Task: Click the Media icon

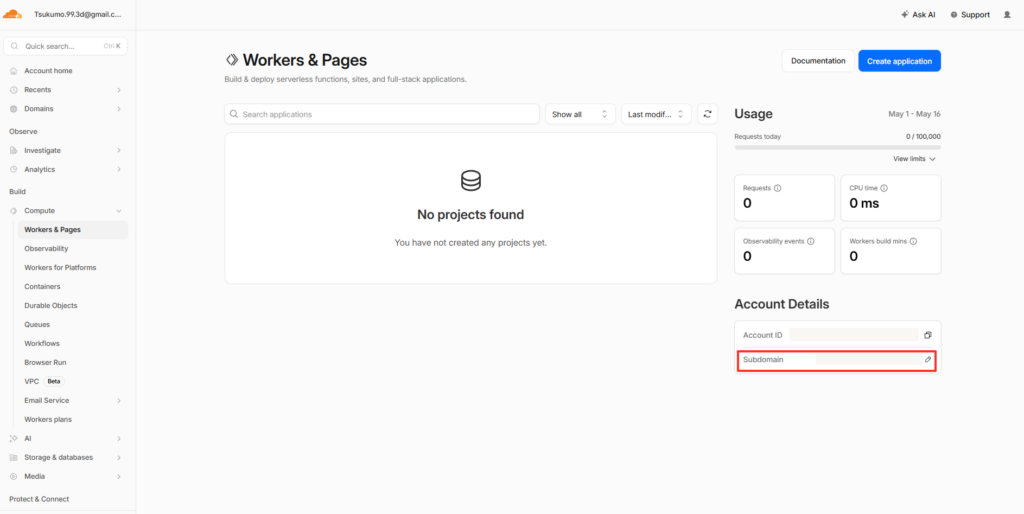Action: pyautogui.click(x=14, y=476)
